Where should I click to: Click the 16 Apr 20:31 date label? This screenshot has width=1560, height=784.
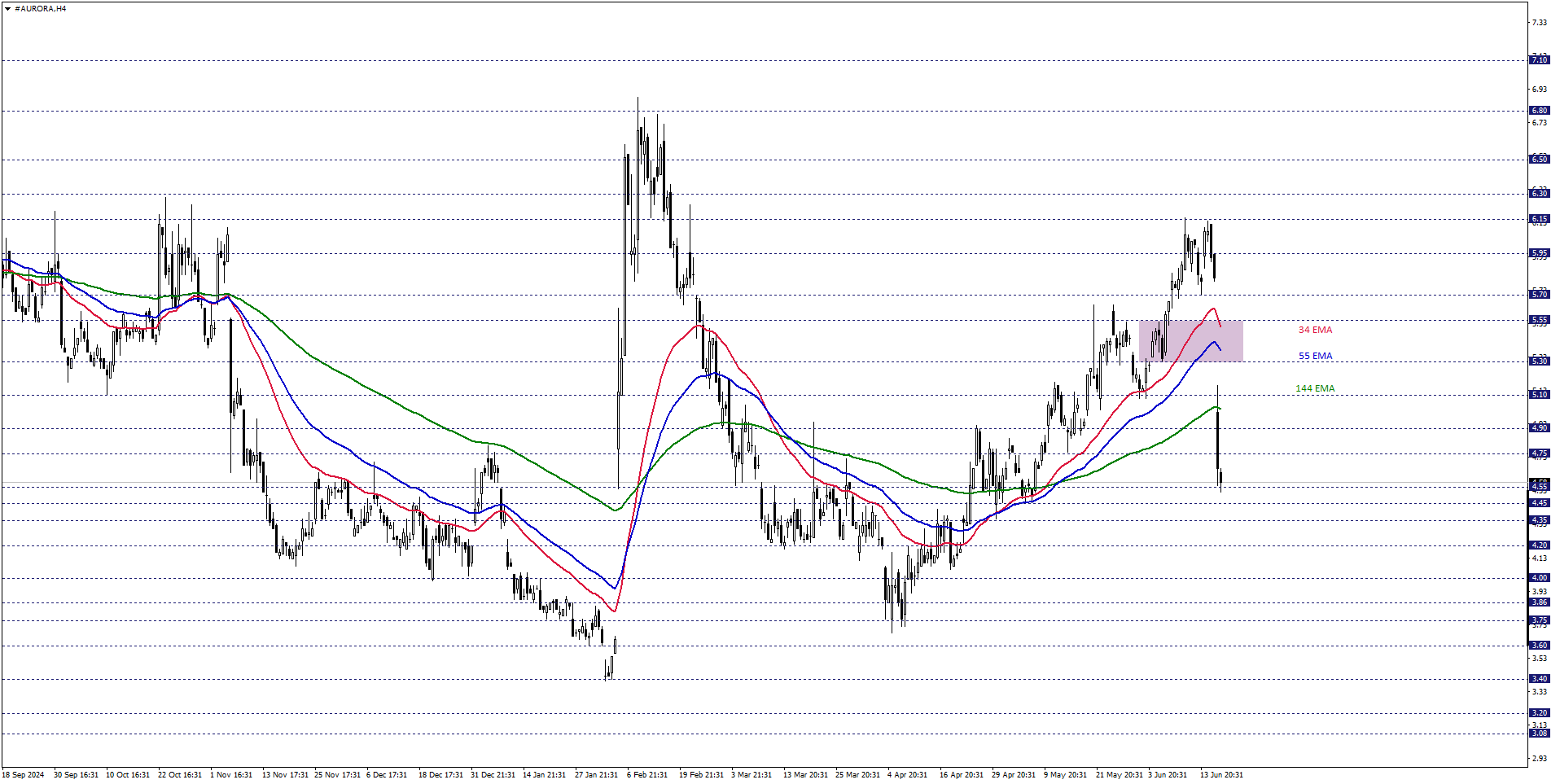point(961,775)
